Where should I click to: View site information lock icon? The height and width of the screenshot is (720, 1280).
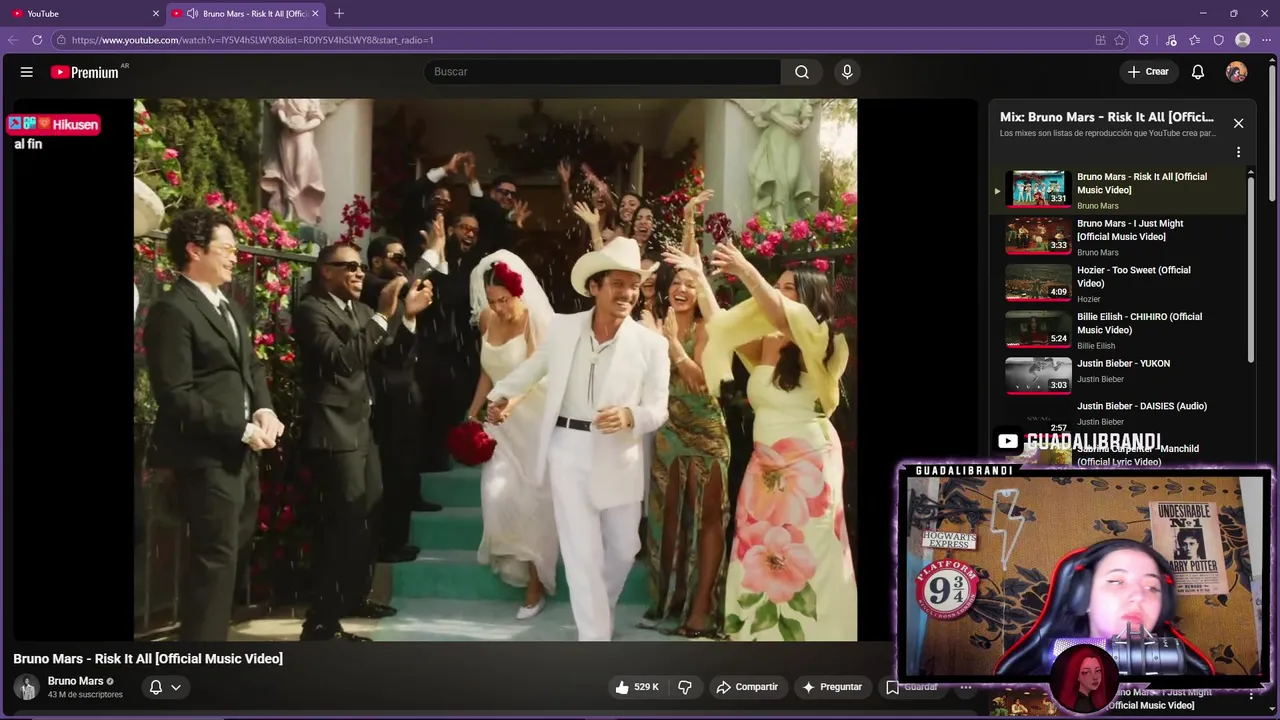click(61, 40)
